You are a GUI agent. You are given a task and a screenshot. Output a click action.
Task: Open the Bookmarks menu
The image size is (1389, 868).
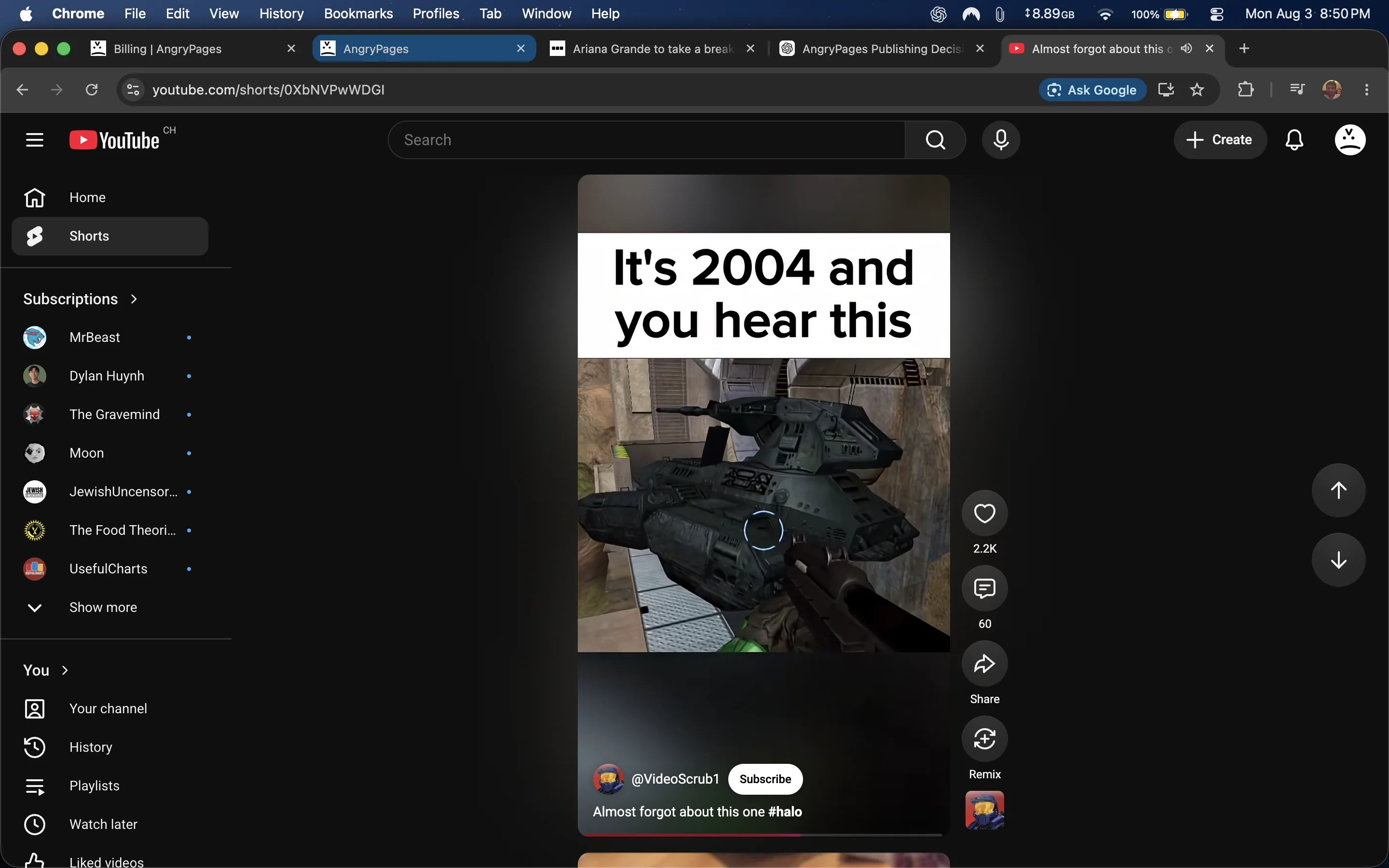coord(358,14)
